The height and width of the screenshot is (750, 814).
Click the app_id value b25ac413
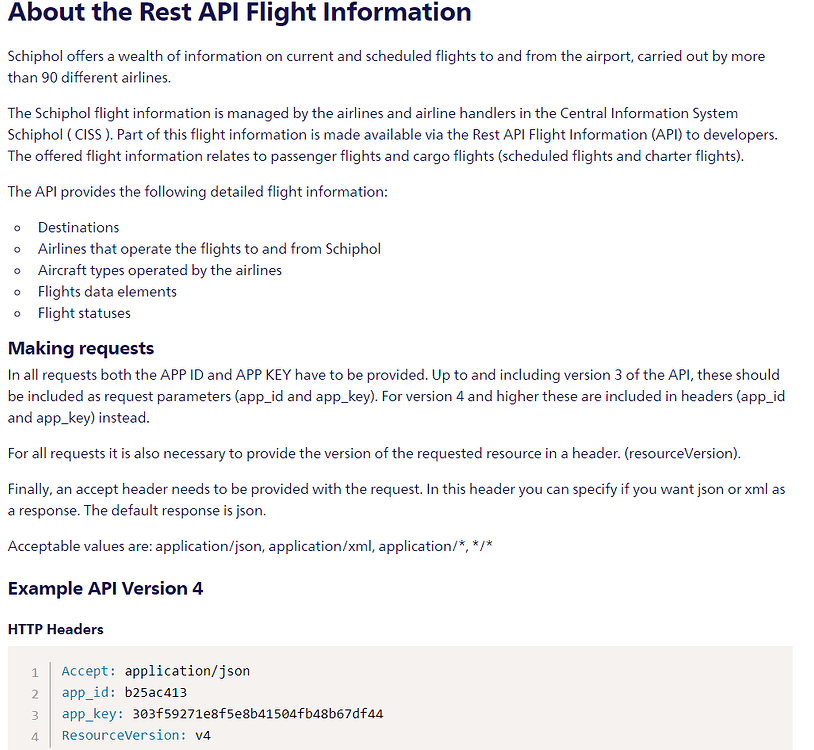pyautogui.click(x=156, y=692)
